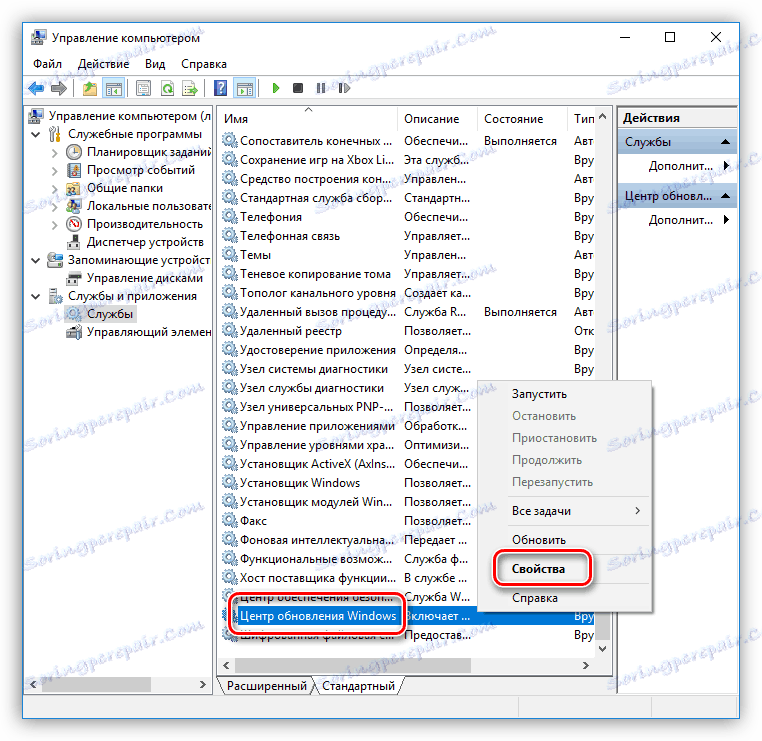Screen dimensions: 762x741
Task: Select Управляющий элемент WMI tree item
Action: click(149, 332)
